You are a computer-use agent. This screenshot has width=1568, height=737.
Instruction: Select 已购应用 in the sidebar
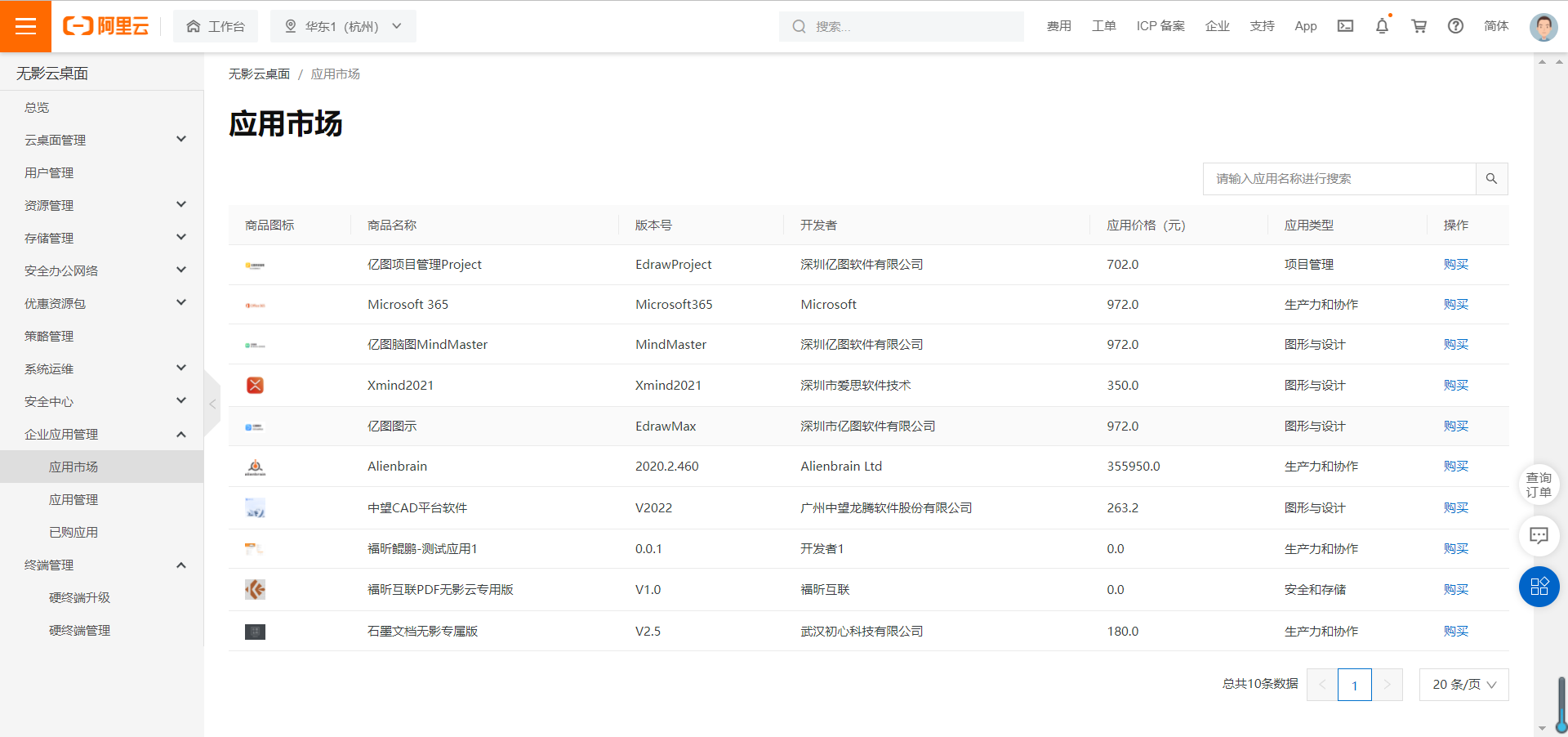[x=101, y=532]
